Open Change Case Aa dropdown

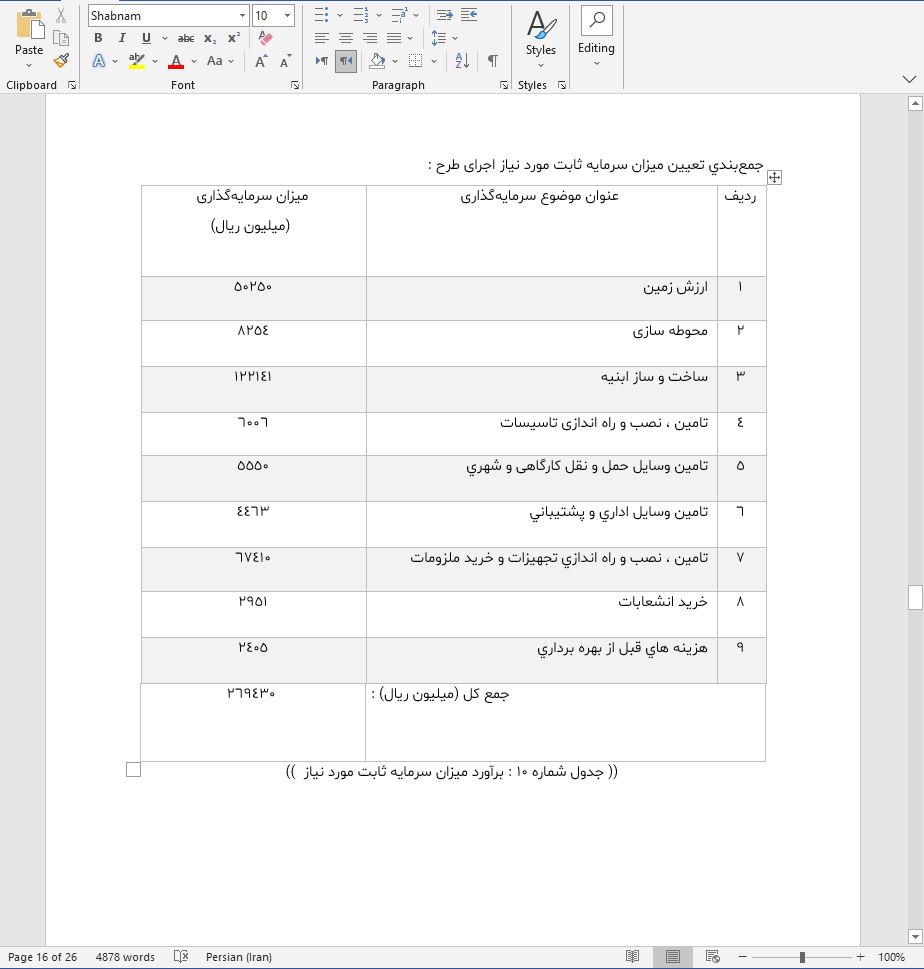click(x=220, y=61)
